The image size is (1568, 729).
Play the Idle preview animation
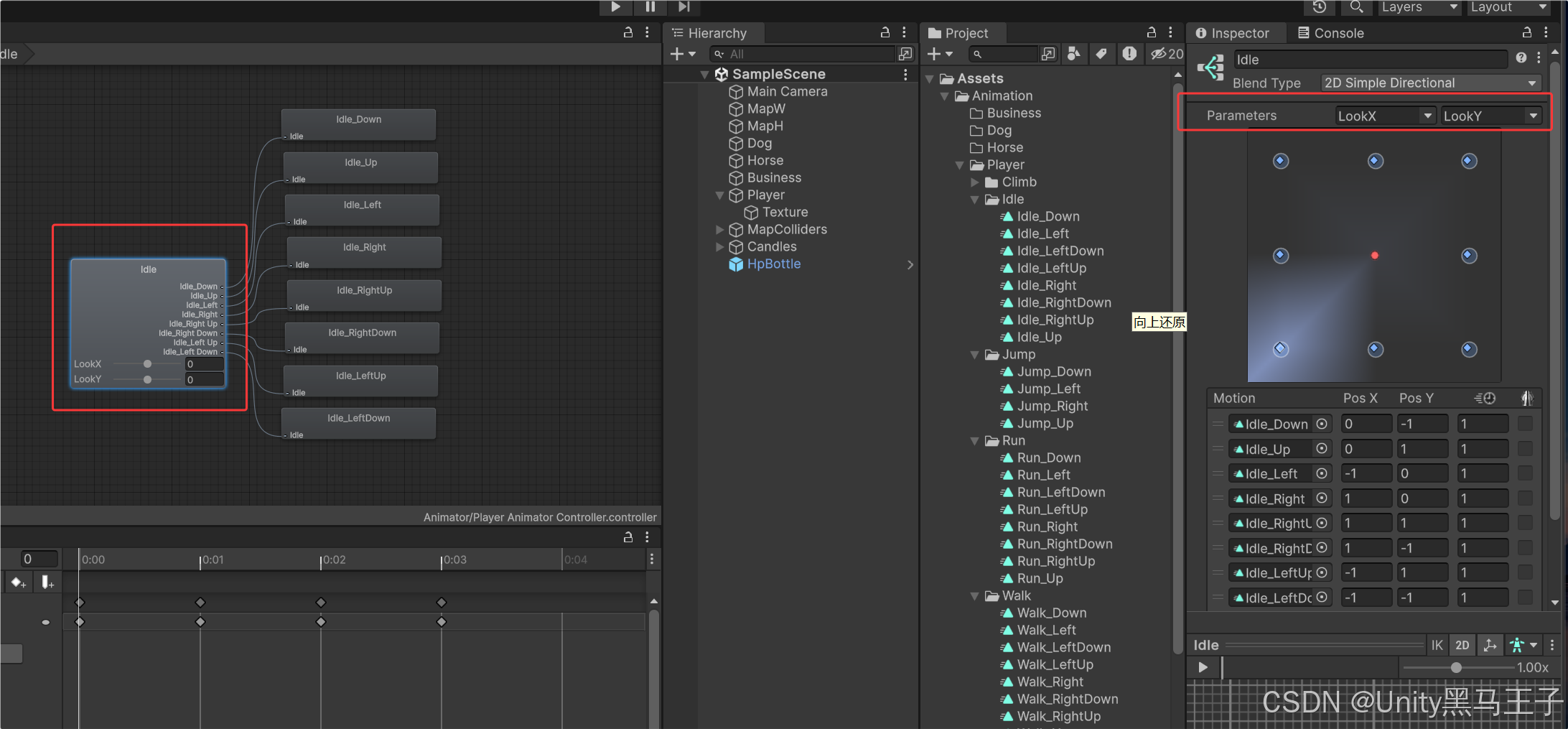(x=1203, y=667)
